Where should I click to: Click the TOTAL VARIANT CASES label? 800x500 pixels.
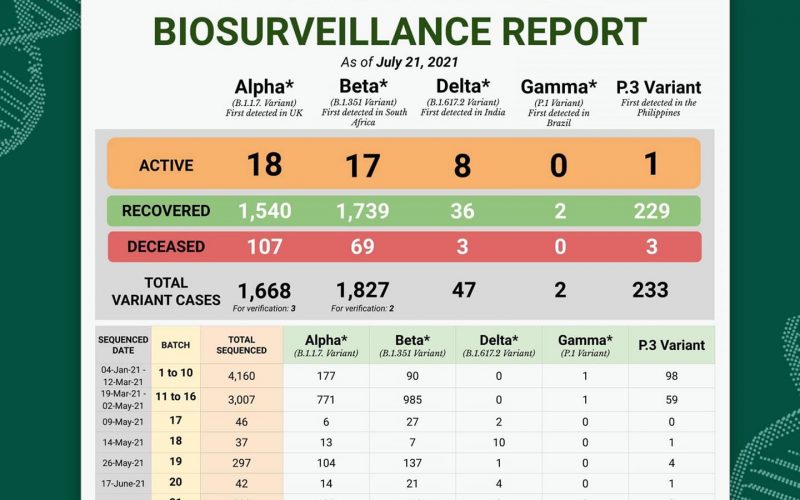[166, 291]
